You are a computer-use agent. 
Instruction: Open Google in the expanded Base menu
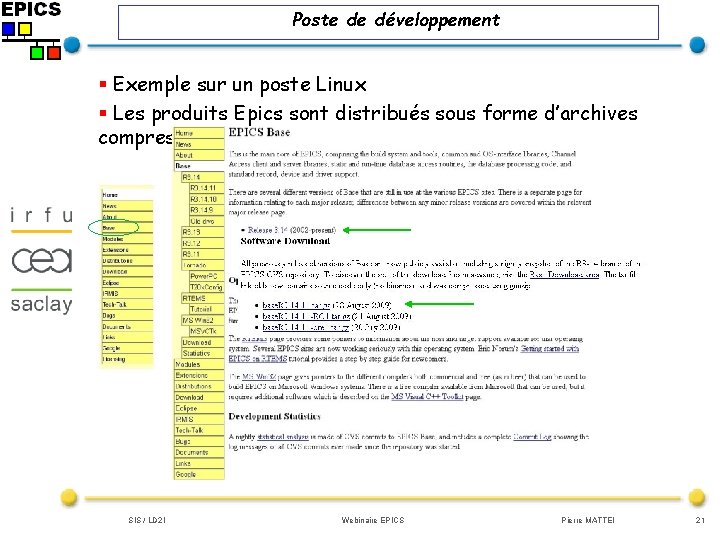pyautogui.click(x=199, y=475)
